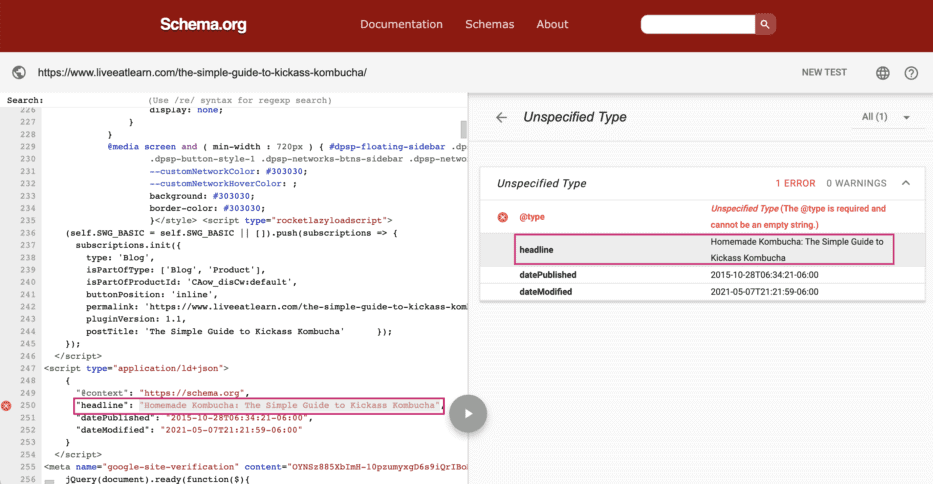Click the "@context" line in the code
Viewport: 933px width, 484px height.
point(162,393)
